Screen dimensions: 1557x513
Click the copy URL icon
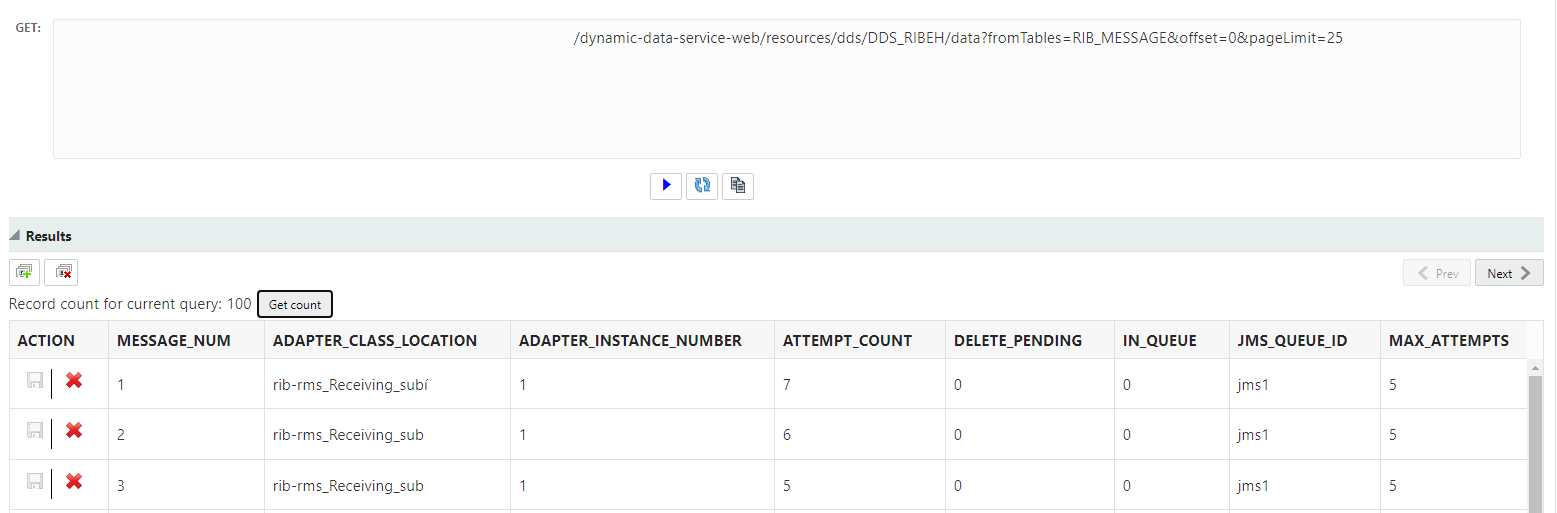(x=738, y=186)
